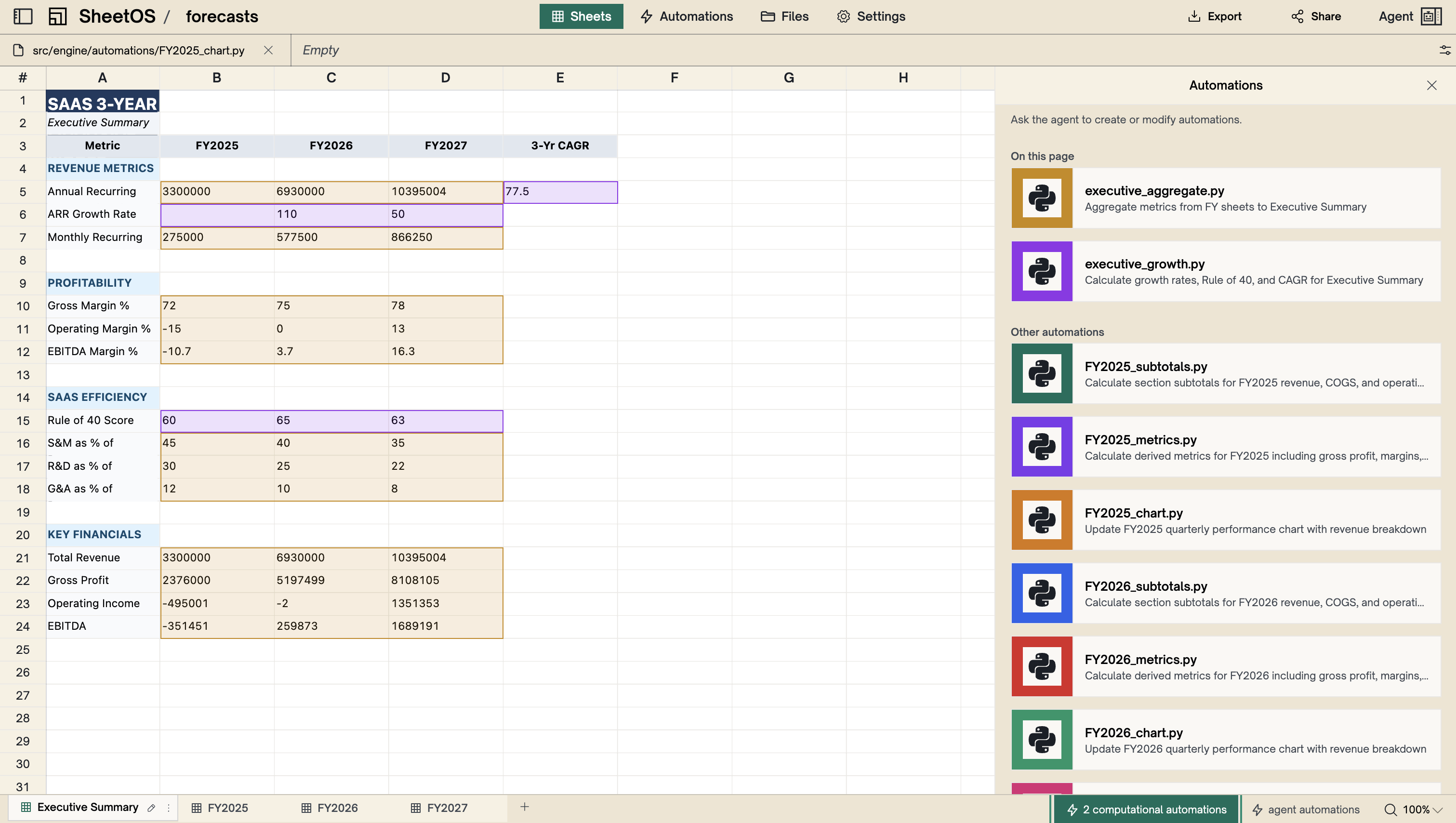Toggle 2 computational automations indicator
The height and width of the screenshot is (823, 1456).
click(1146, 810)
